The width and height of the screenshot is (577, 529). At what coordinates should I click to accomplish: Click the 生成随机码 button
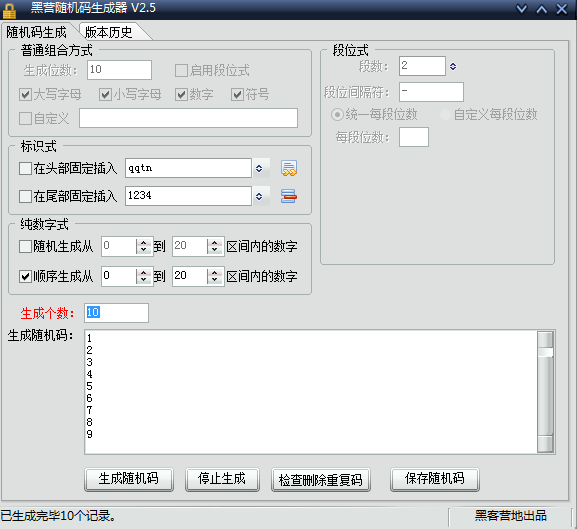point(129,479)
